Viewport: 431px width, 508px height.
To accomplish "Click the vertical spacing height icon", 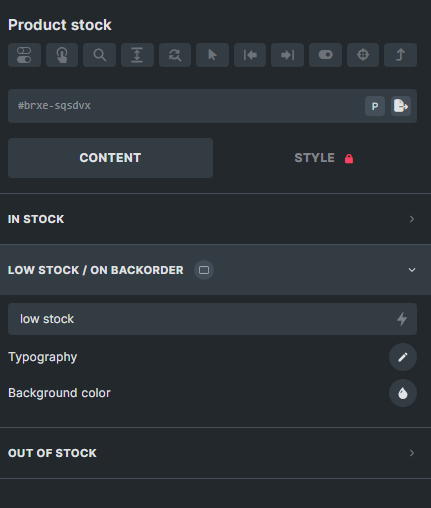I will (137, 55).
